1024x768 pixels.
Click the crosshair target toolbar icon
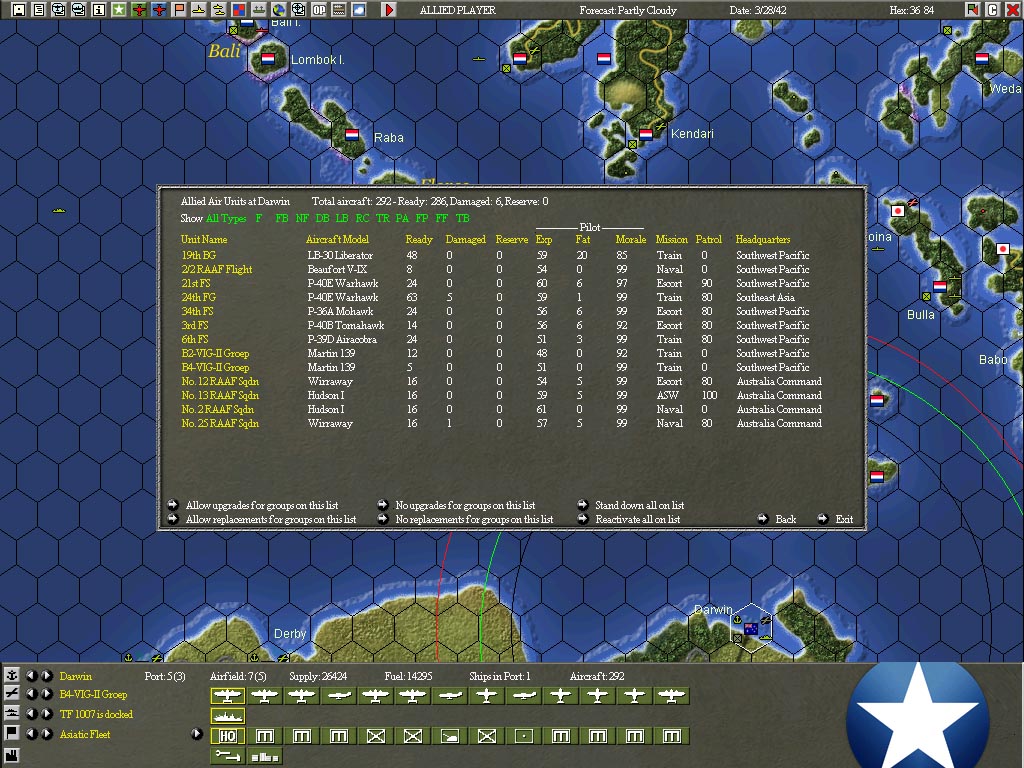click(298, 9)
